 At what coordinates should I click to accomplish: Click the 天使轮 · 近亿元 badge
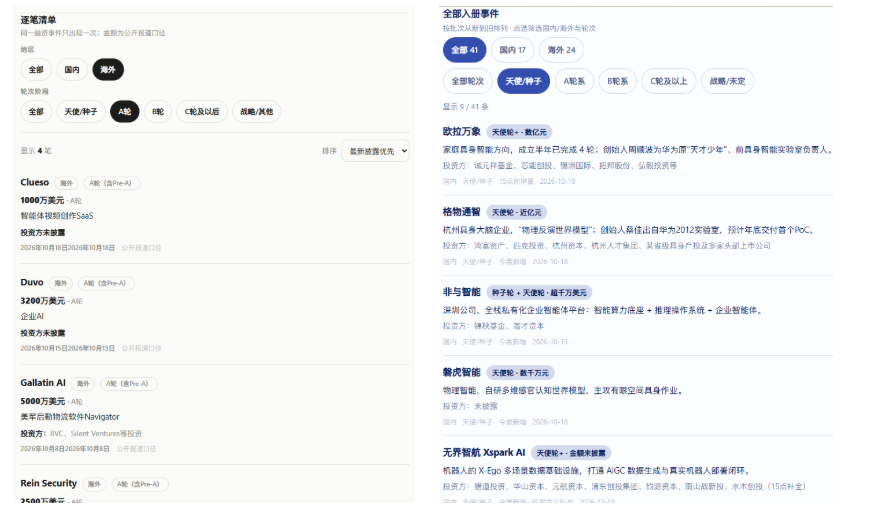[517, 213]
